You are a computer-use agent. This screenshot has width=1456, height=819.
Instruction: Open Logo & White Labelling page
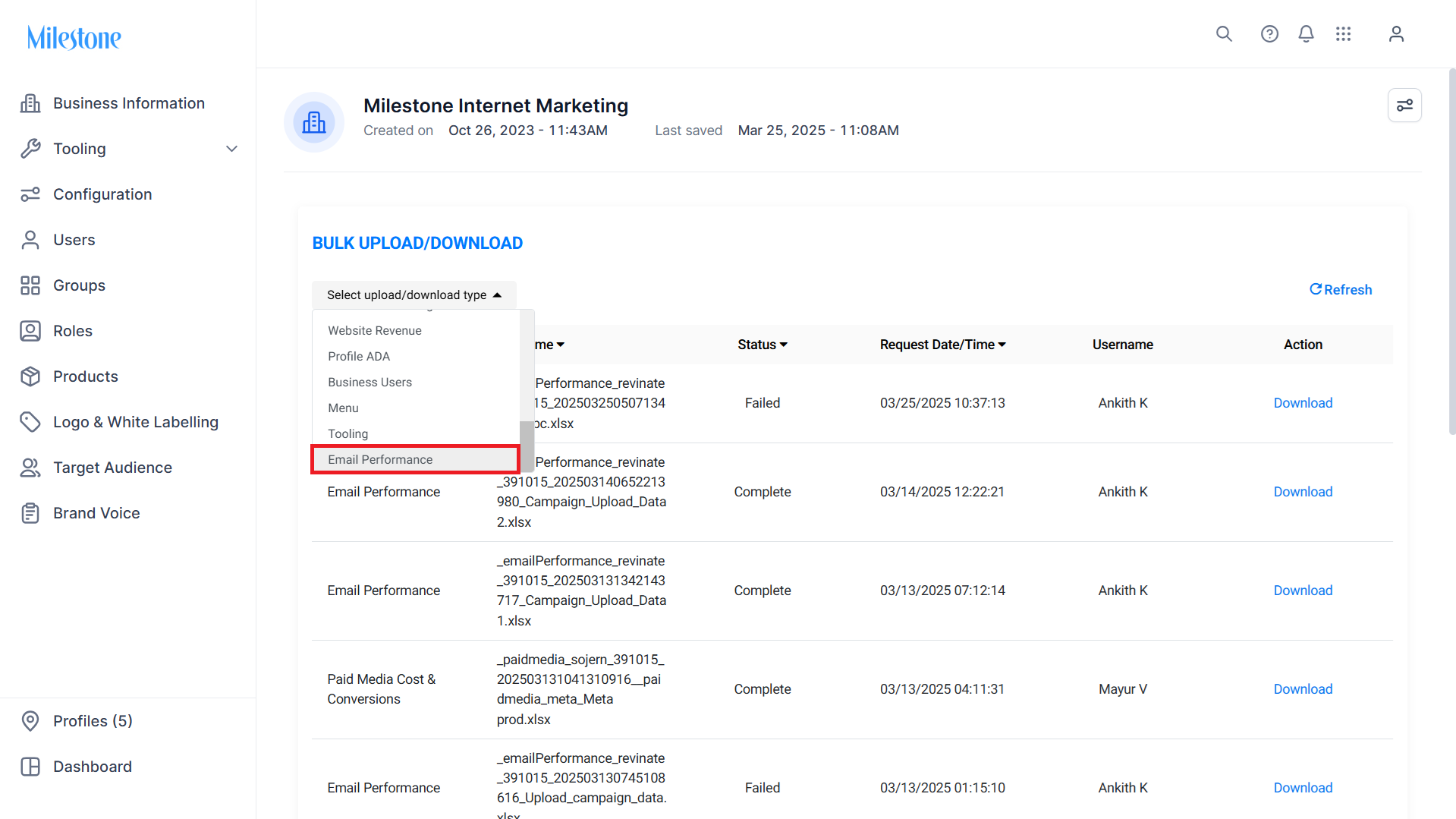136,422
